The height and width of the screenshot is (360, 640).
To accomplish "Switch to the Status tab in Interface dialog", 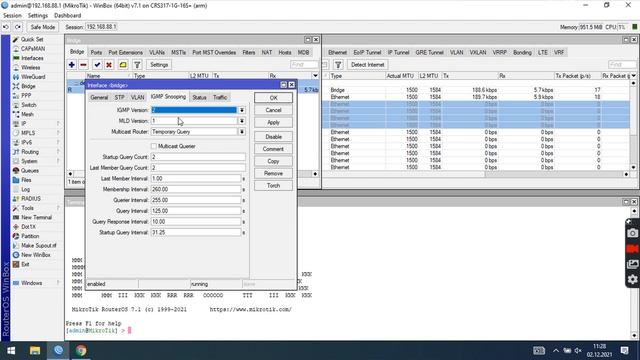I will [x=199, y=97].
